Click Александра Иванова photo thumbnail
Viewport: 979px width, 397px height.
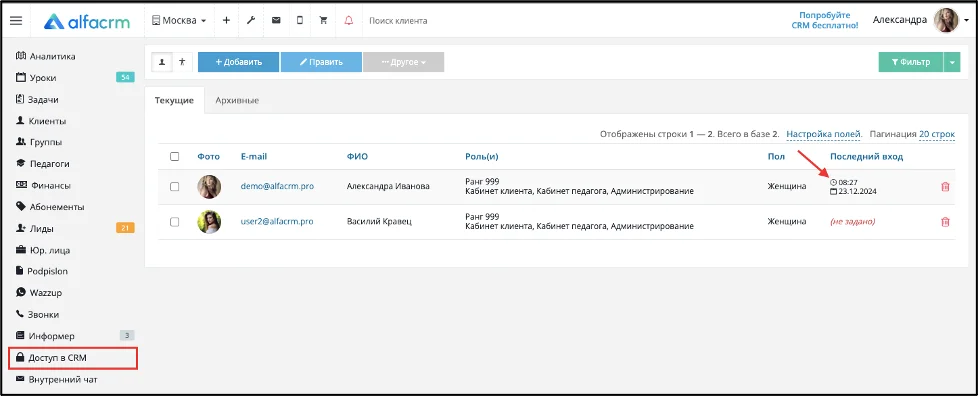pos(209,187)
